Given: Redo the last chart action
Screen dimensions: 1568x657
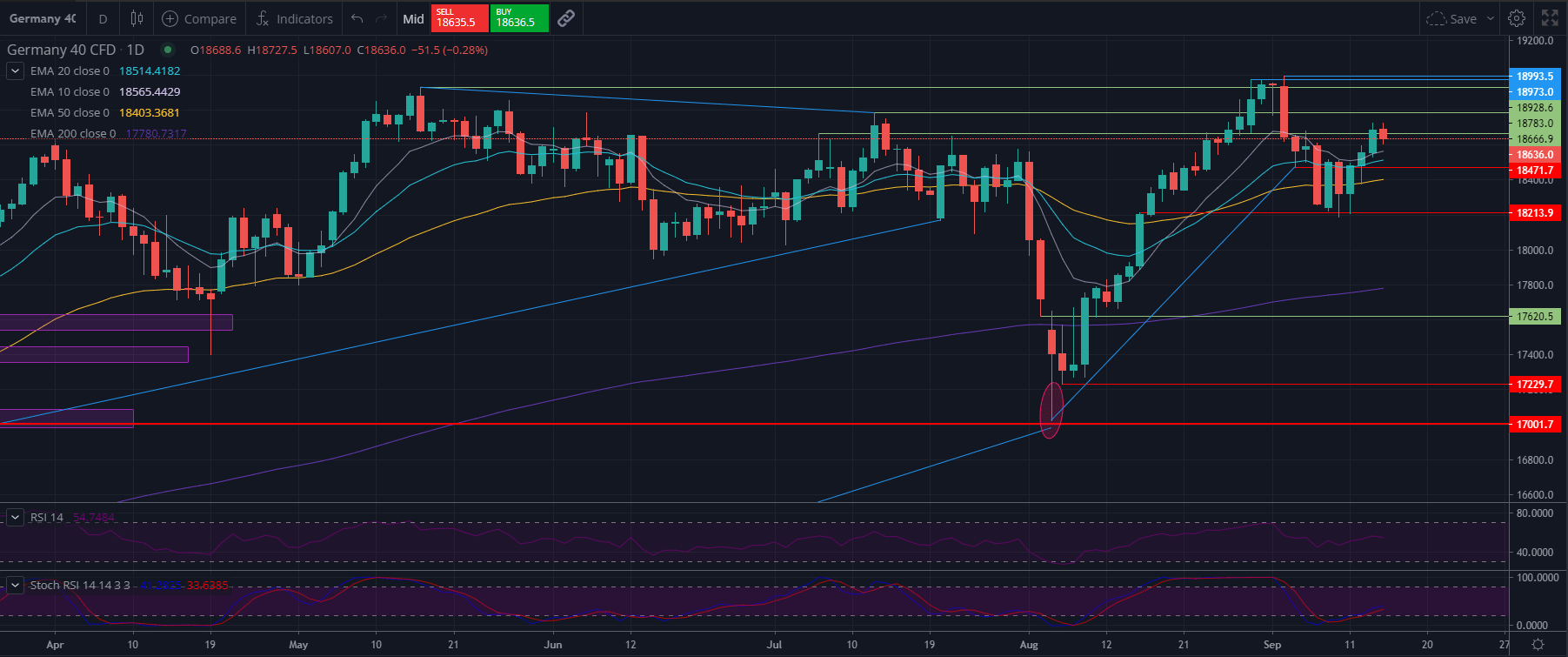Looking at the screenshot, I should (381, 18).
